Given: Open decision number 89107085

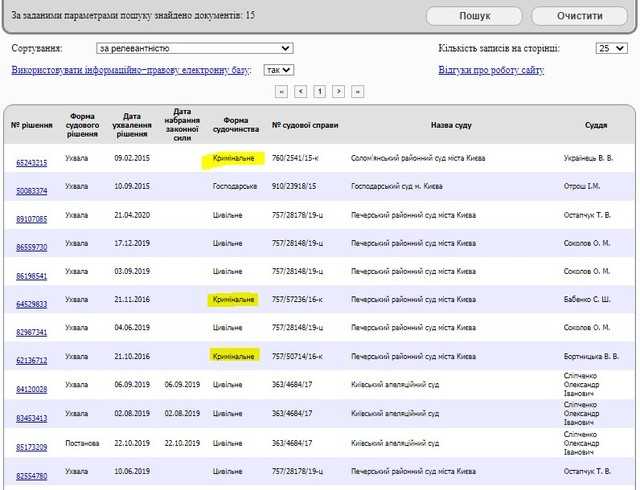Looking at the screenshot, I should coord(31,218).
